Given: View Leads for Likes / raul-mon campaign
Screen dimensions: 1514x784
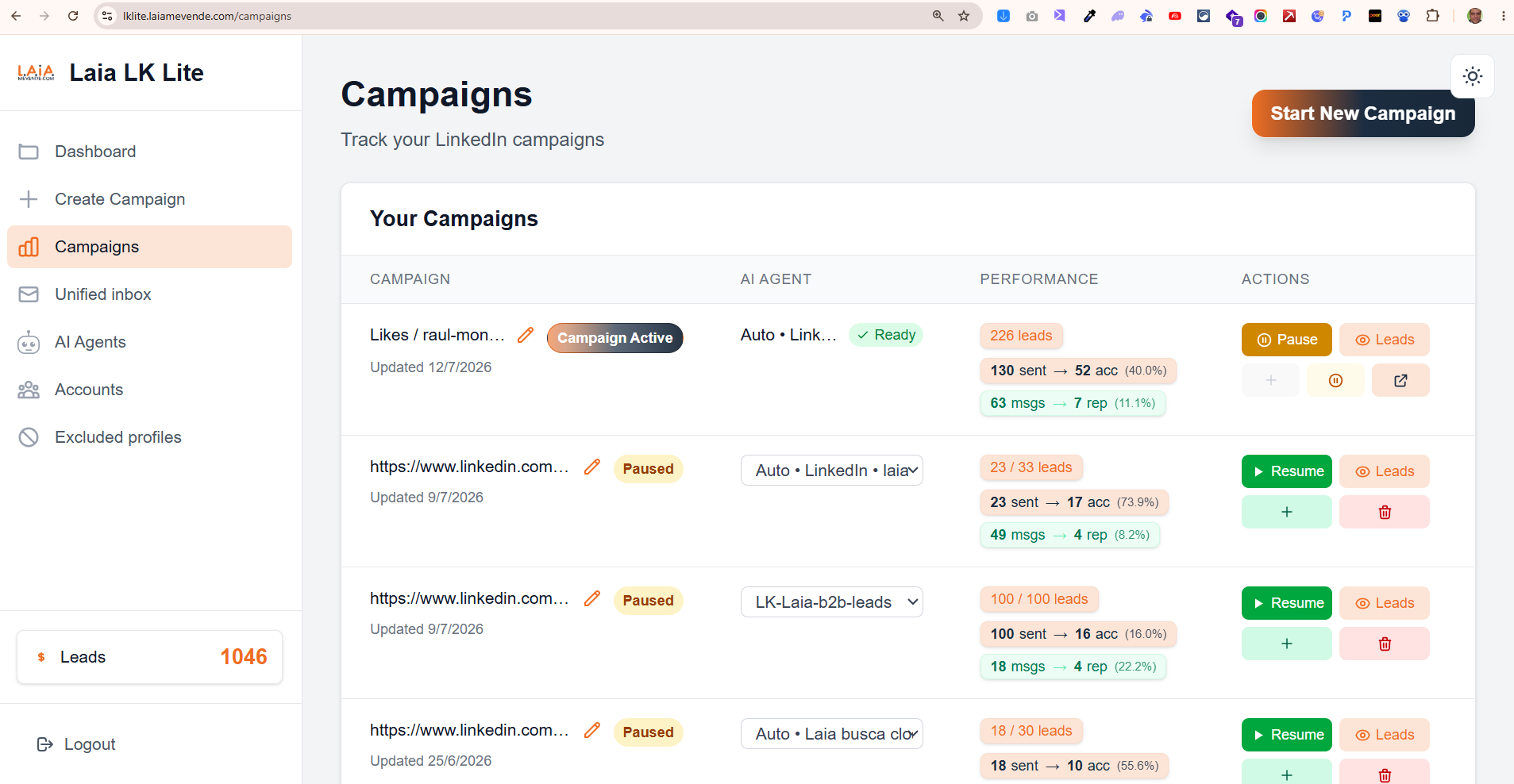Looking at the screenshot, I should [1385, 340].
